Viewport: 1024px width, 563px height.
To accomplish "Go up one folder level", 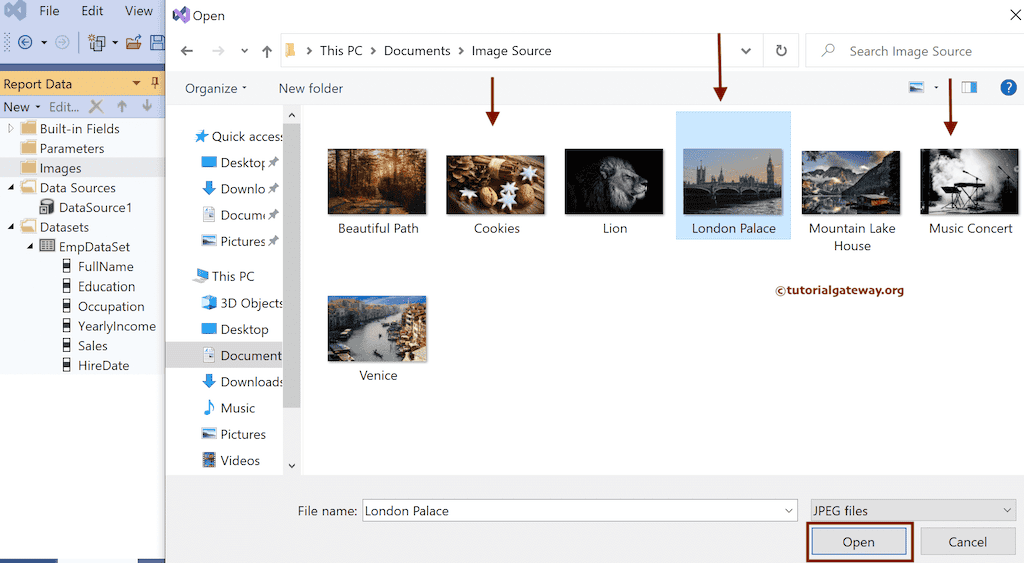I will [266, 51].
